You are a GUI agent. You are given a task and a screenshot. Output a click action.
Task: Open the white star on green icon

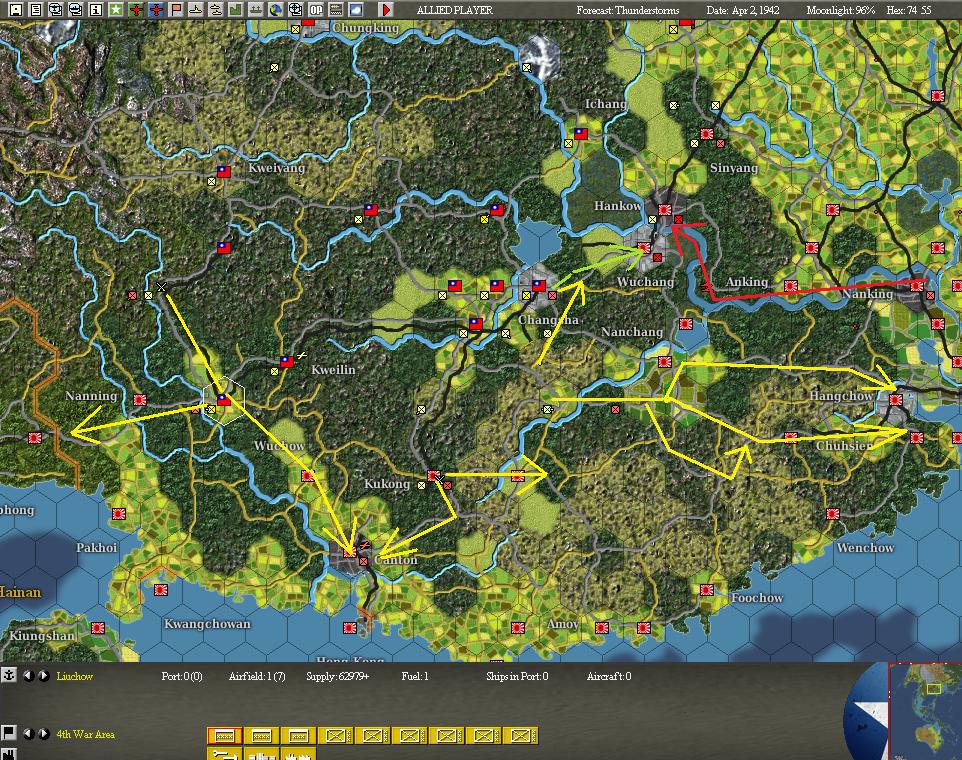coord(115,9)
